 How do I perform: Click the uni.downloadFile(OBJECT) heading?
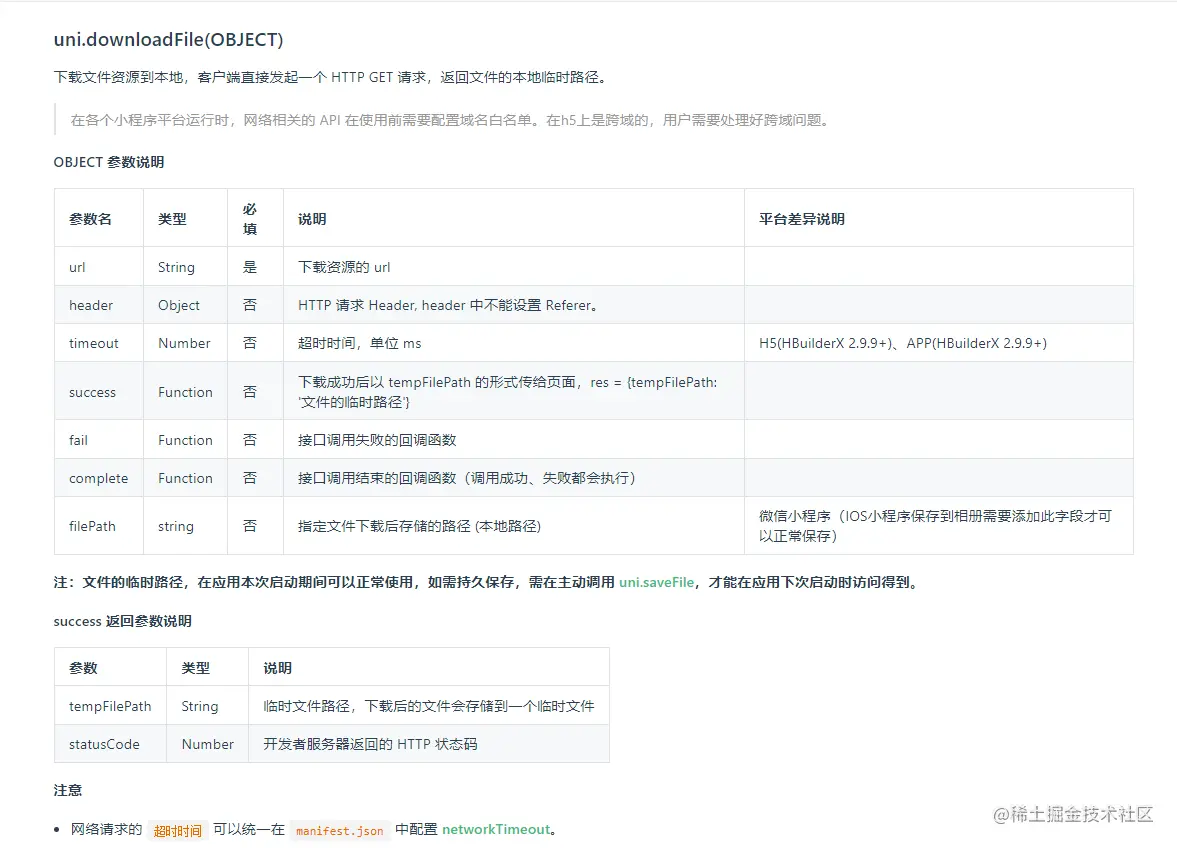(x=168, y=40)
